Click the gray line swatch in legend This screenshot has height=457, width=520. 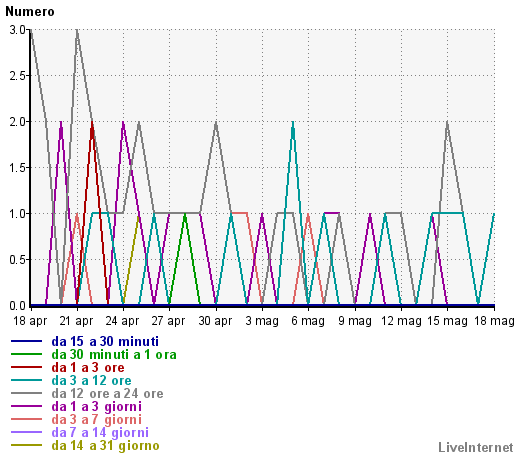click(26, 393)
